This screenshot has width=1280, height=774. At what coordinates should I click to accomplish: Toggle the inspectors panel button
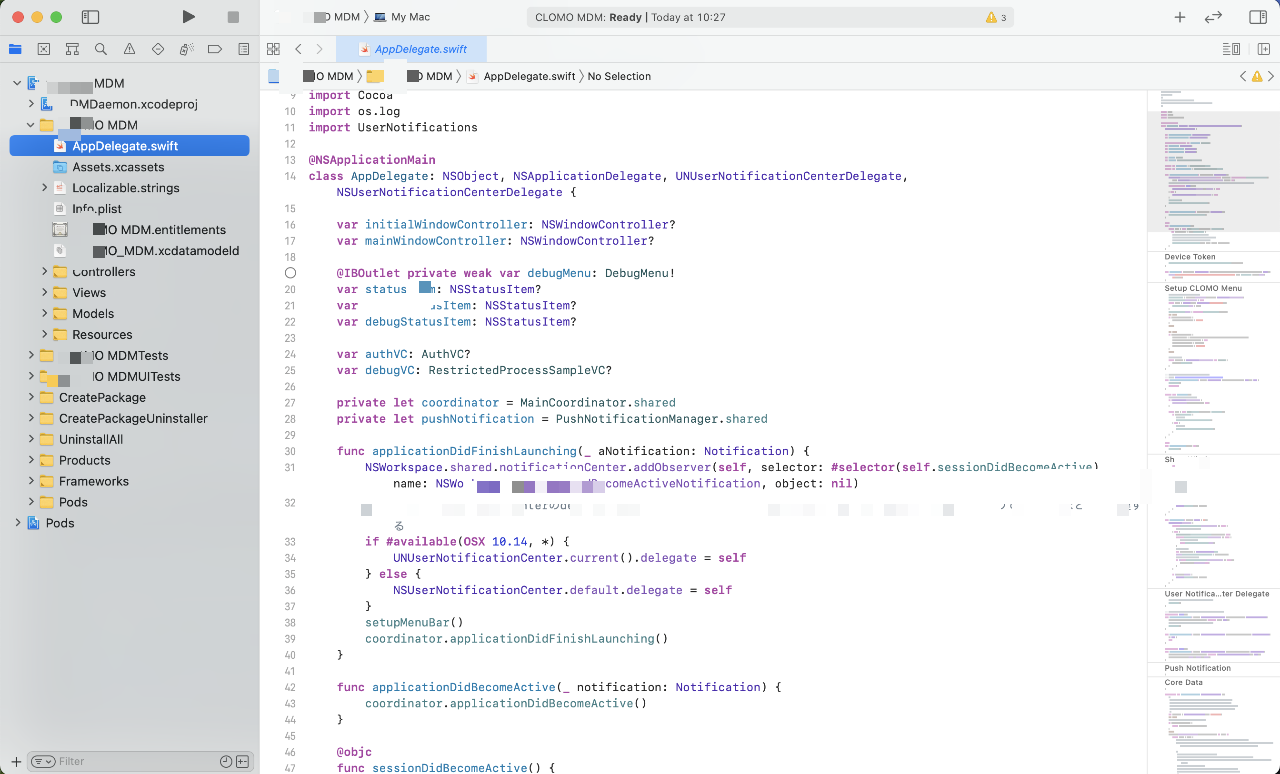[1258, 17]
